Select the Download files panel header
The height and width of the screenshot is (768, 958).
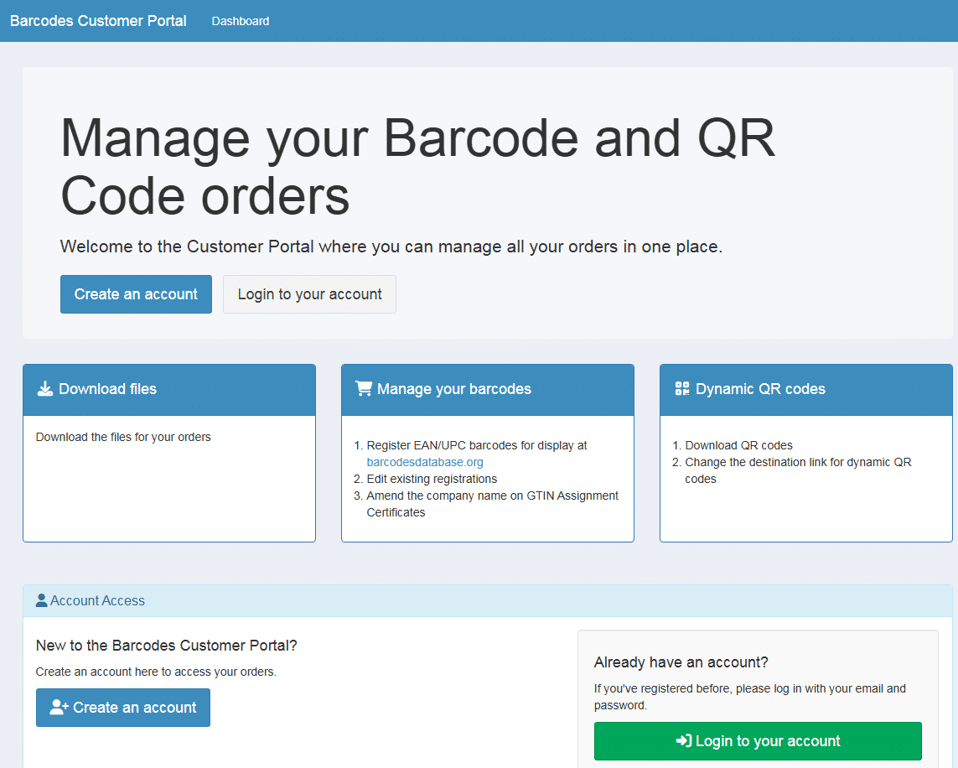(169, 390)
